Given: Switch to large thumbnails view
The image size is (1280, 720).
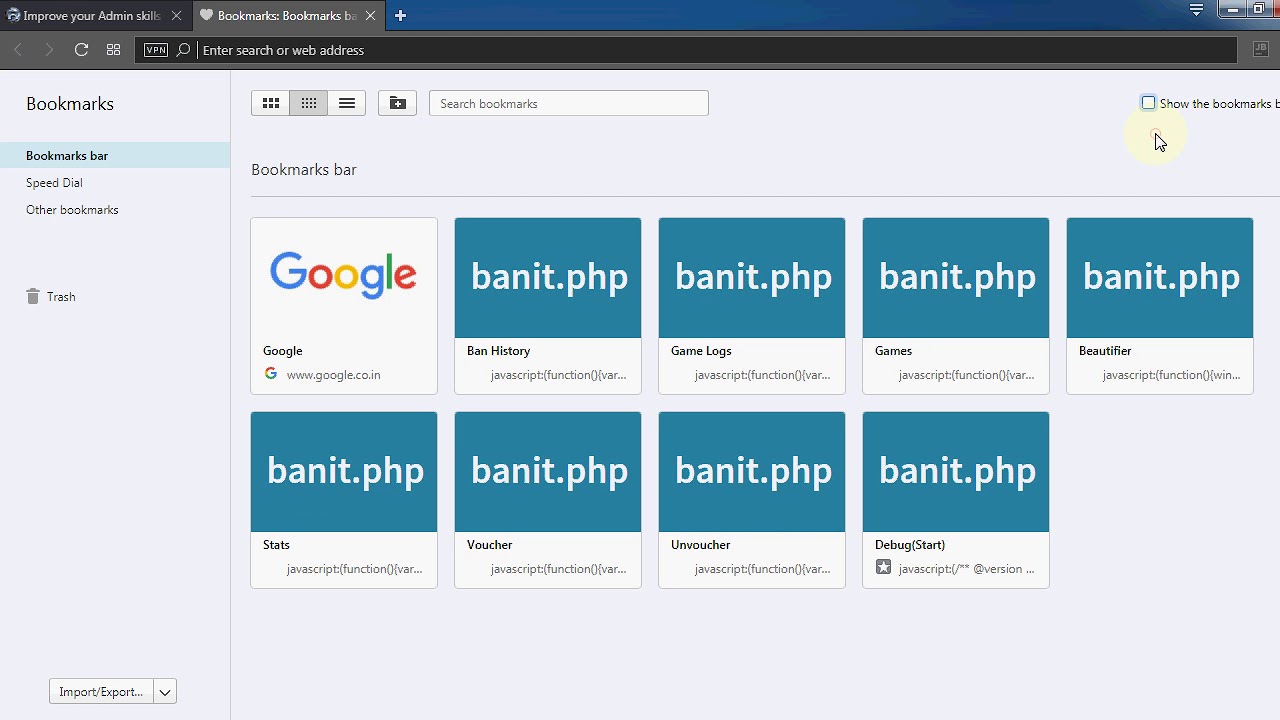Looking at the screenshot, I should coord(270,103).
